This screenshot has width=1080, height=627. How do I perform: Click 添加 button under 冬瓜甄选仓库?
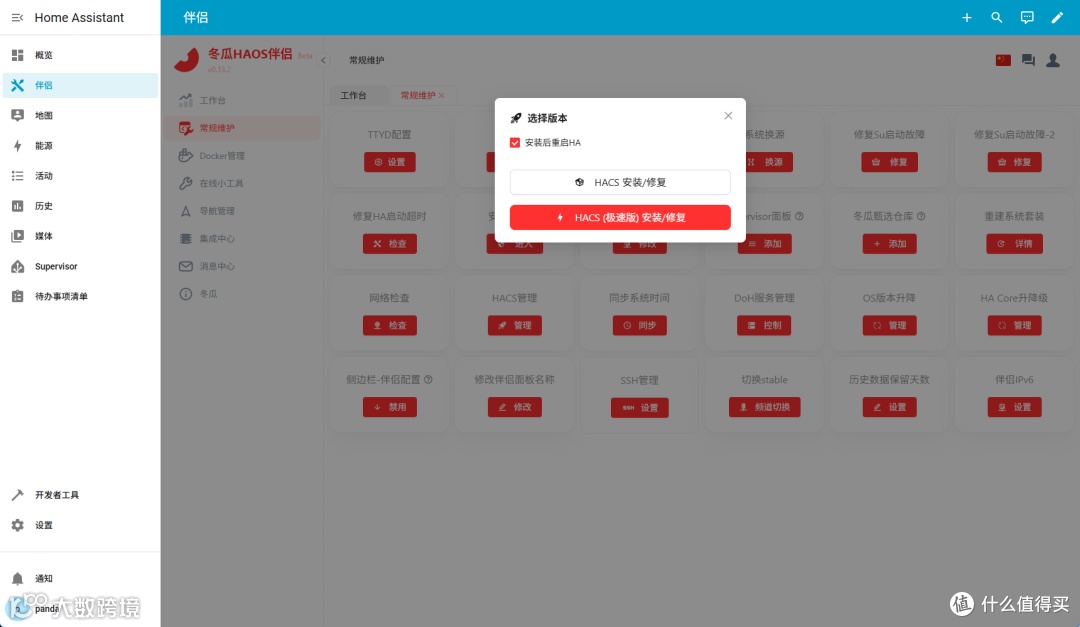[889, 243]
